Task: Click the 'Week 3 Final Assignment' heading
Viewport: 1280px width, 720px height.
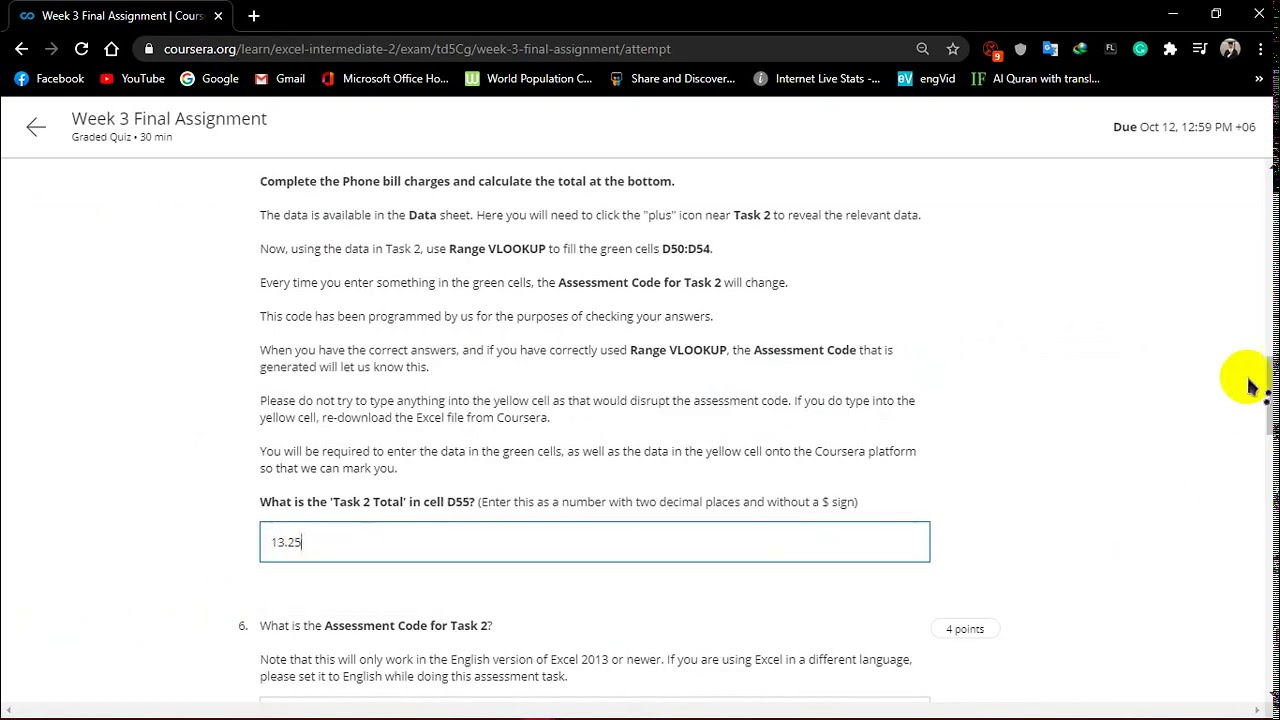Action: (169, 118)
